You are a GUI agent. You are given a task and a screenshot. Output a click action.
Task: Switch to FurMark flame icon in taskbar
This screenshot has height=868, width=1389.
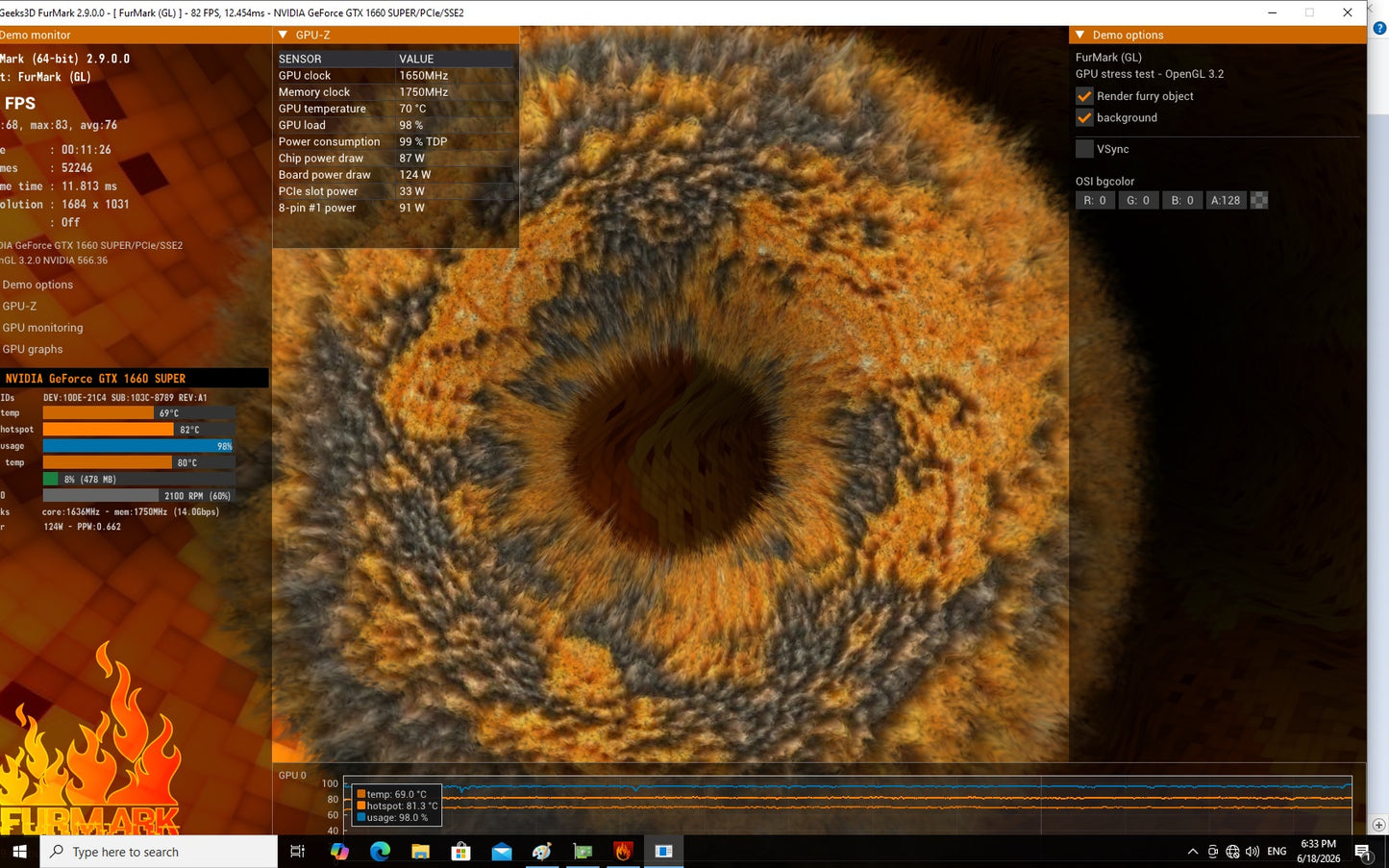(x=623, y=852)
